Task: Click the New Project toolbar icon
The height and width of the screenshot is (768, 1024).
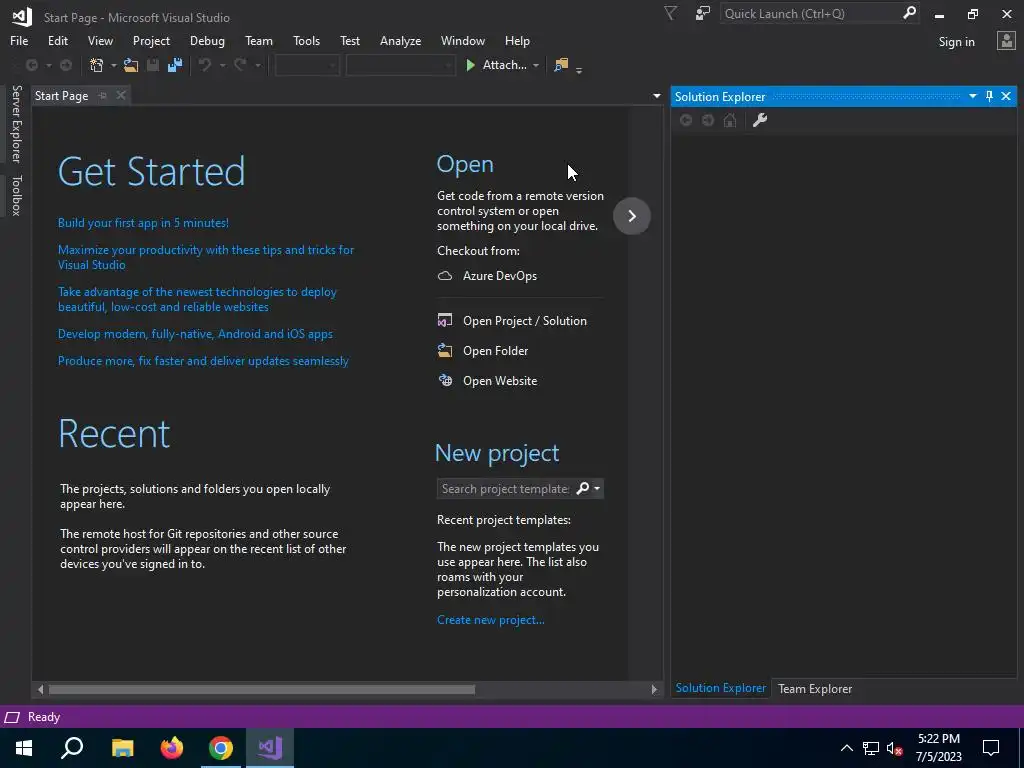Action: tap(97, 65)
